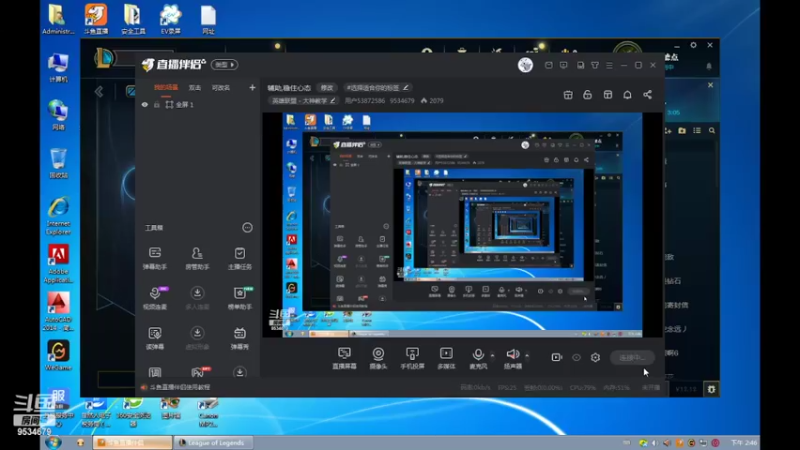Add 直播屏幕 screen capture source
This screenshot has height=450, width=800.
[344, 358]
